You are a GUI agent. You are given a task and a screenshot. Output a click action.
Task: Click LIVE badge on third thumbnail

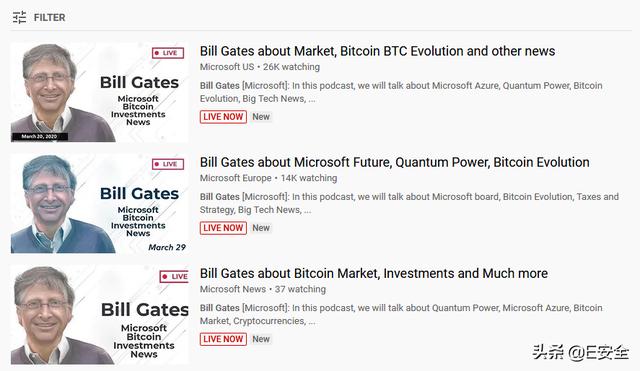click(174, 277)
